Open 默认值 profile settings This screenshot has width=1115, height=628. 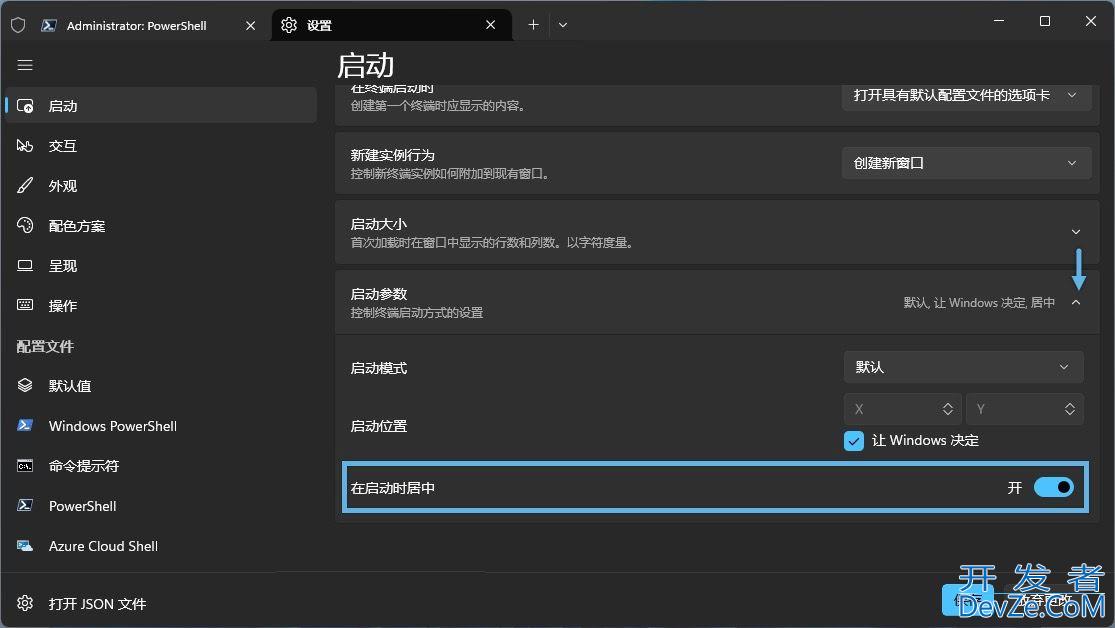click(x=161, y=385)
